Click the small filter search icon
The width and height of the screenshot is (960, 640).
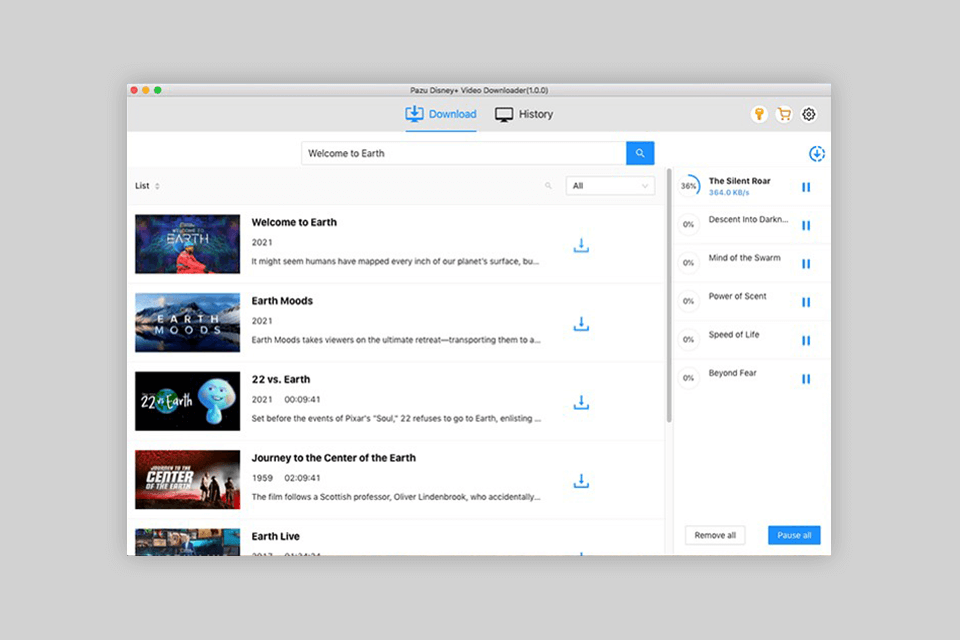pyautogui.click(x=548, y=186)
